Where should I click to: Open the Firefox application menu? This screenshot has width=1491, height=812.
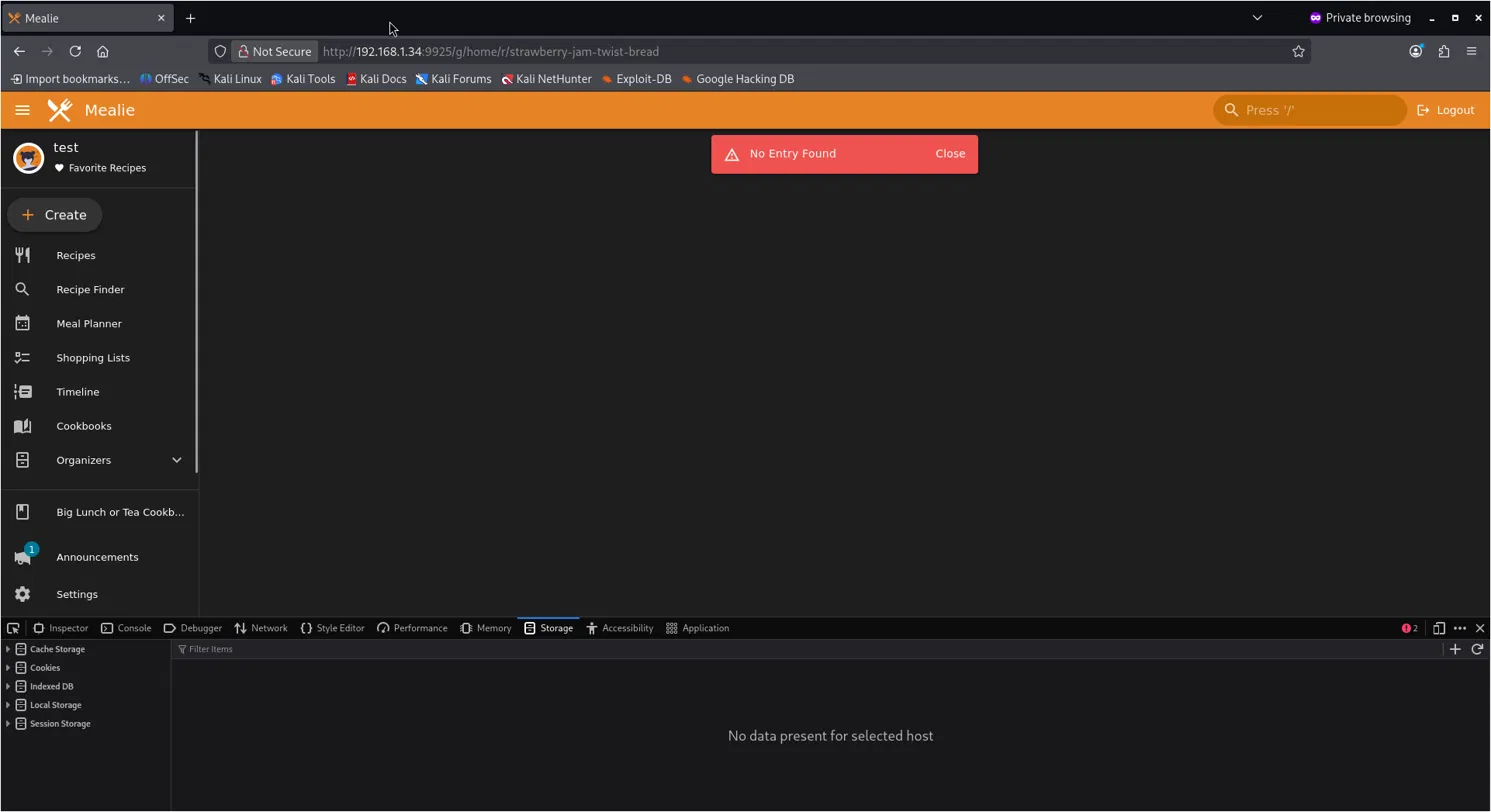coord(1471,51)
